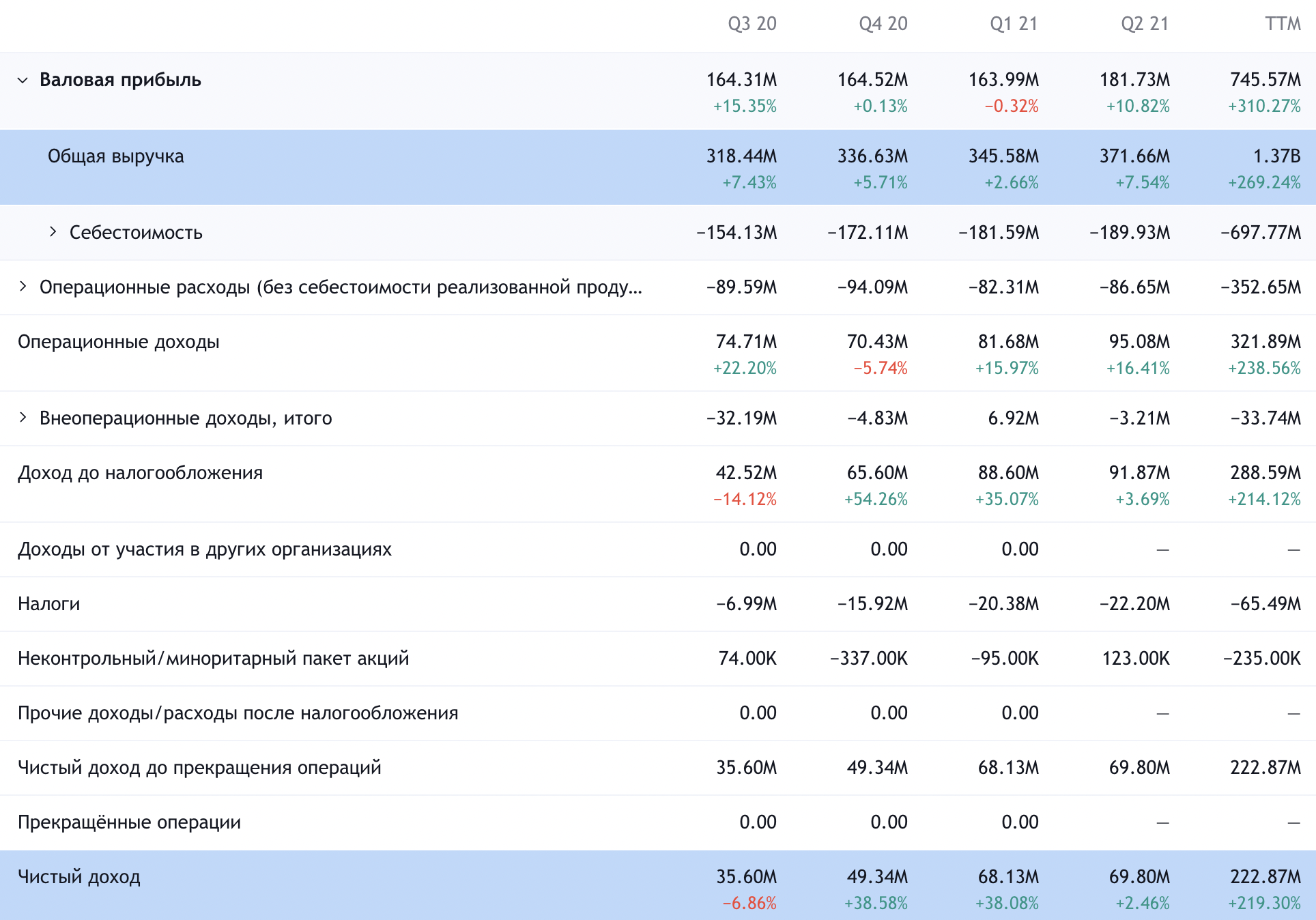Click revenue value 371.66M

click(x=1134, y=156)
